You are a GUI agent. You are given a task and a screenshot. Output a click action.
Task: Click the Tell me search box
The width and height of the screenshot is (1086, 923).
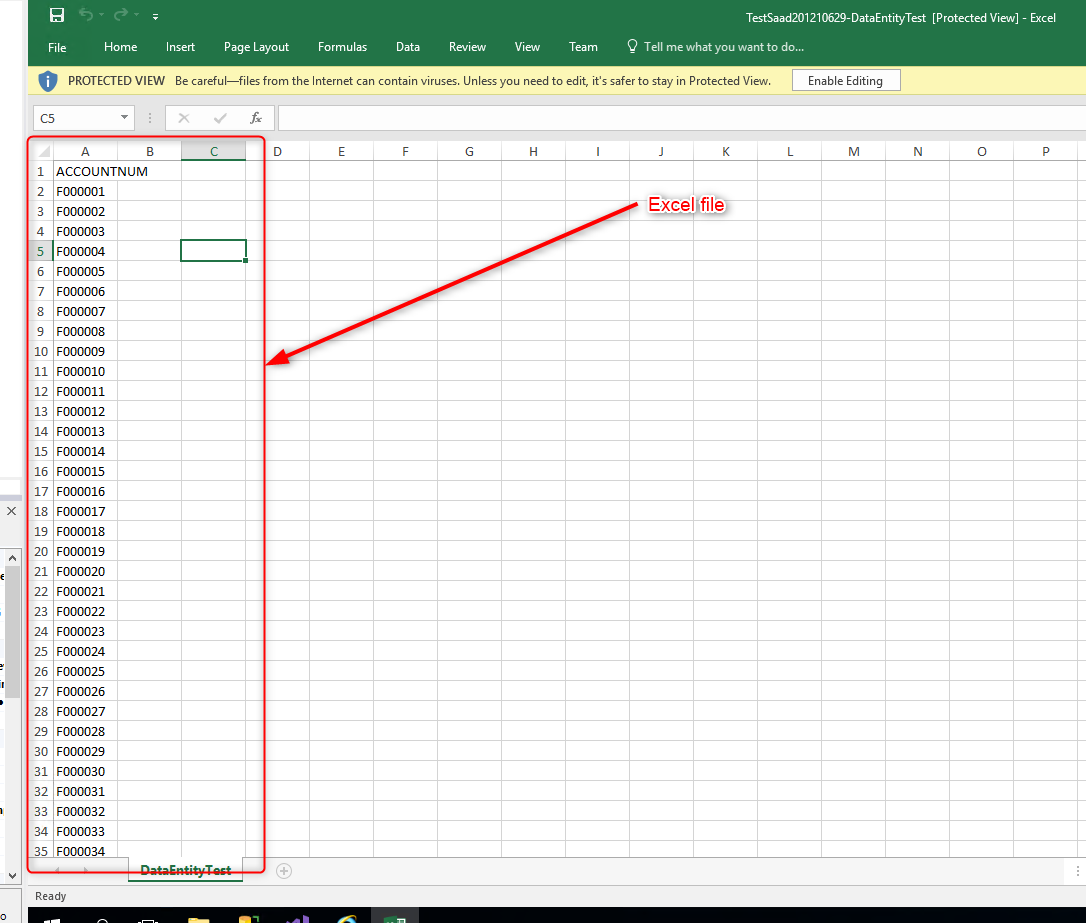pyautogui.click(x=723, y=47)
